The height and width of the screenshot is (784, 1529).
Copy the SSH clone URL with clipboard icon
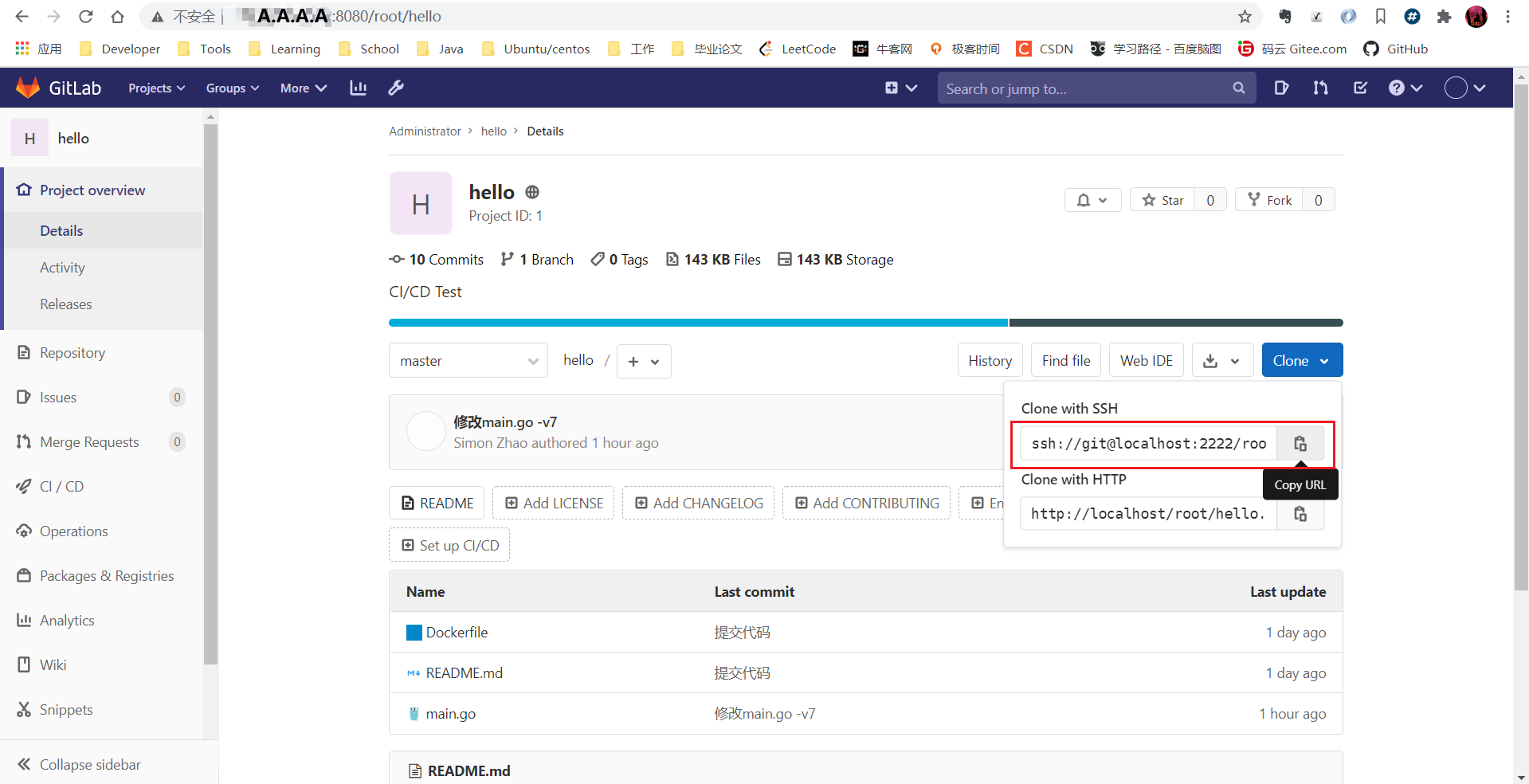[1300, 444]
